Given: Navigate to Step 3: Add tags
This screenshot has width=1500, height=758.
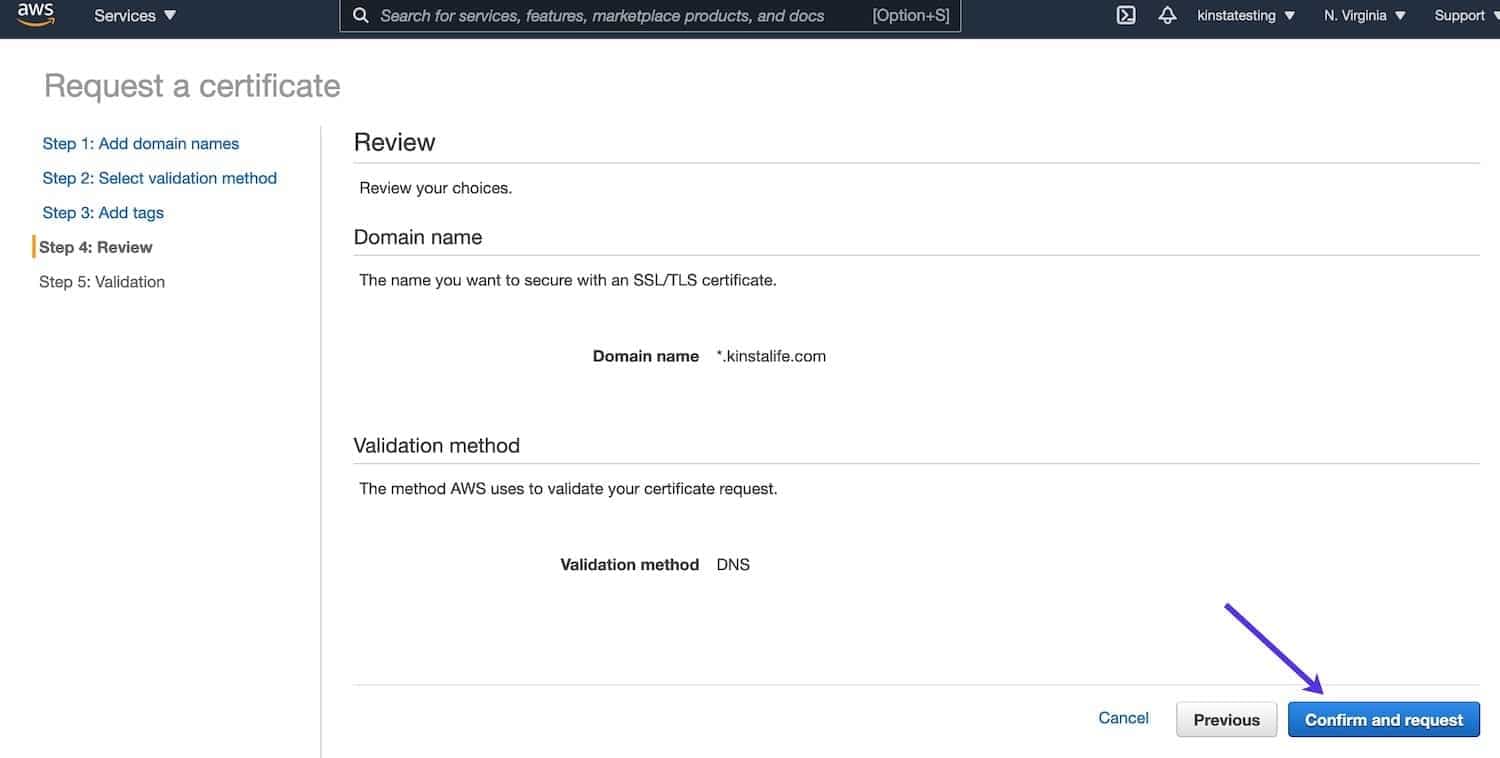Looking at the screenshot, I should pyautogui.click(x=103, y=212).
